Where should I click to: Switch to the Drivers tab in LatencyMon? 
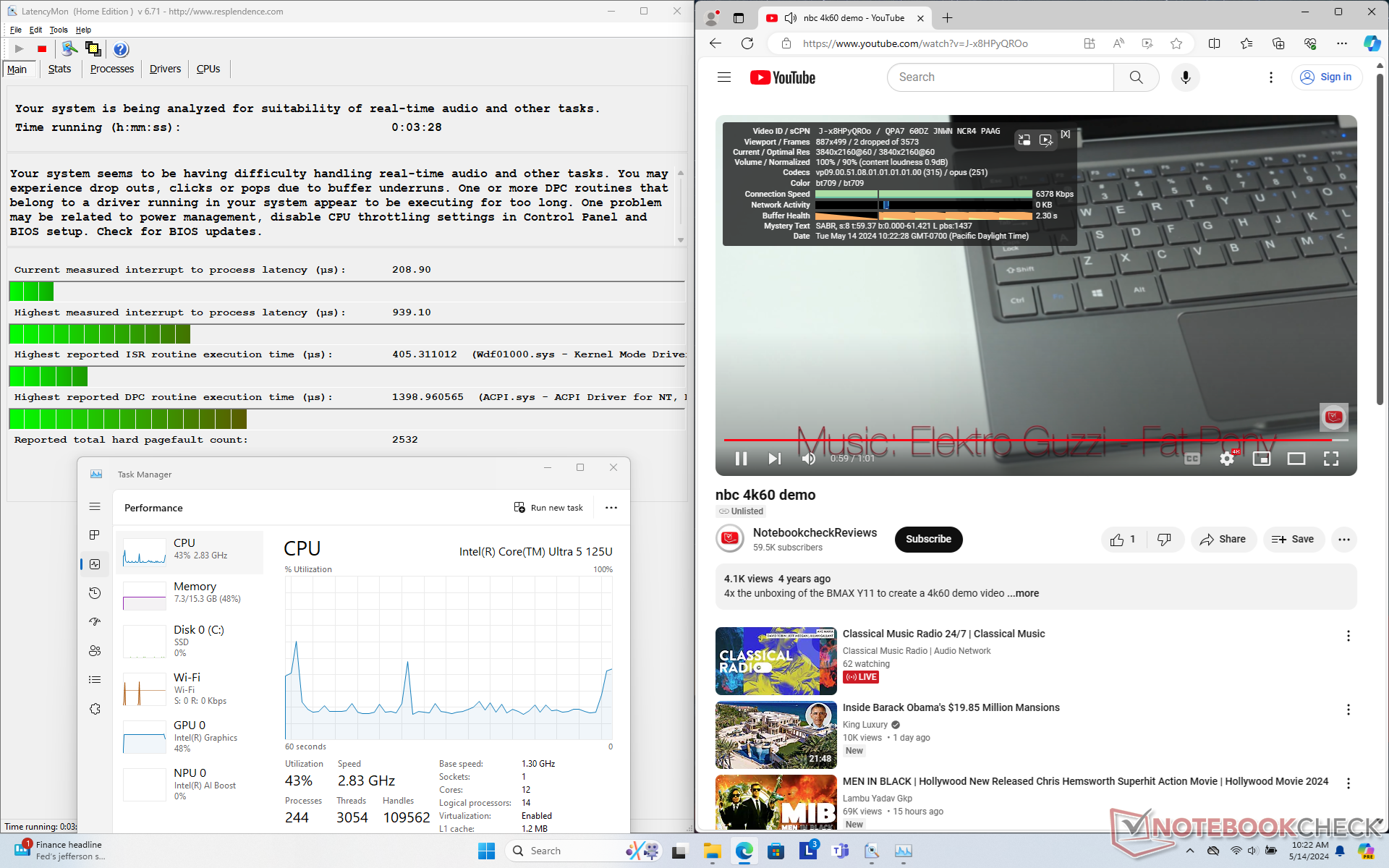coord(165,69)
